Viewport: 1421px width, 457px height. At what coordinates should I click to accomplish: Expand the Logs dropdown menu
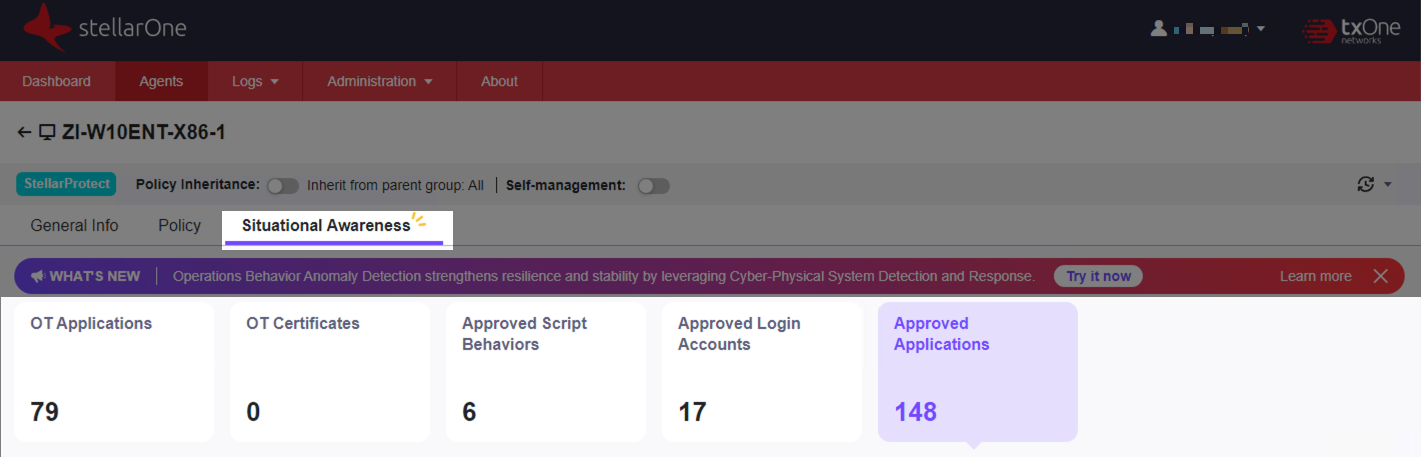[x=254, y=81]
